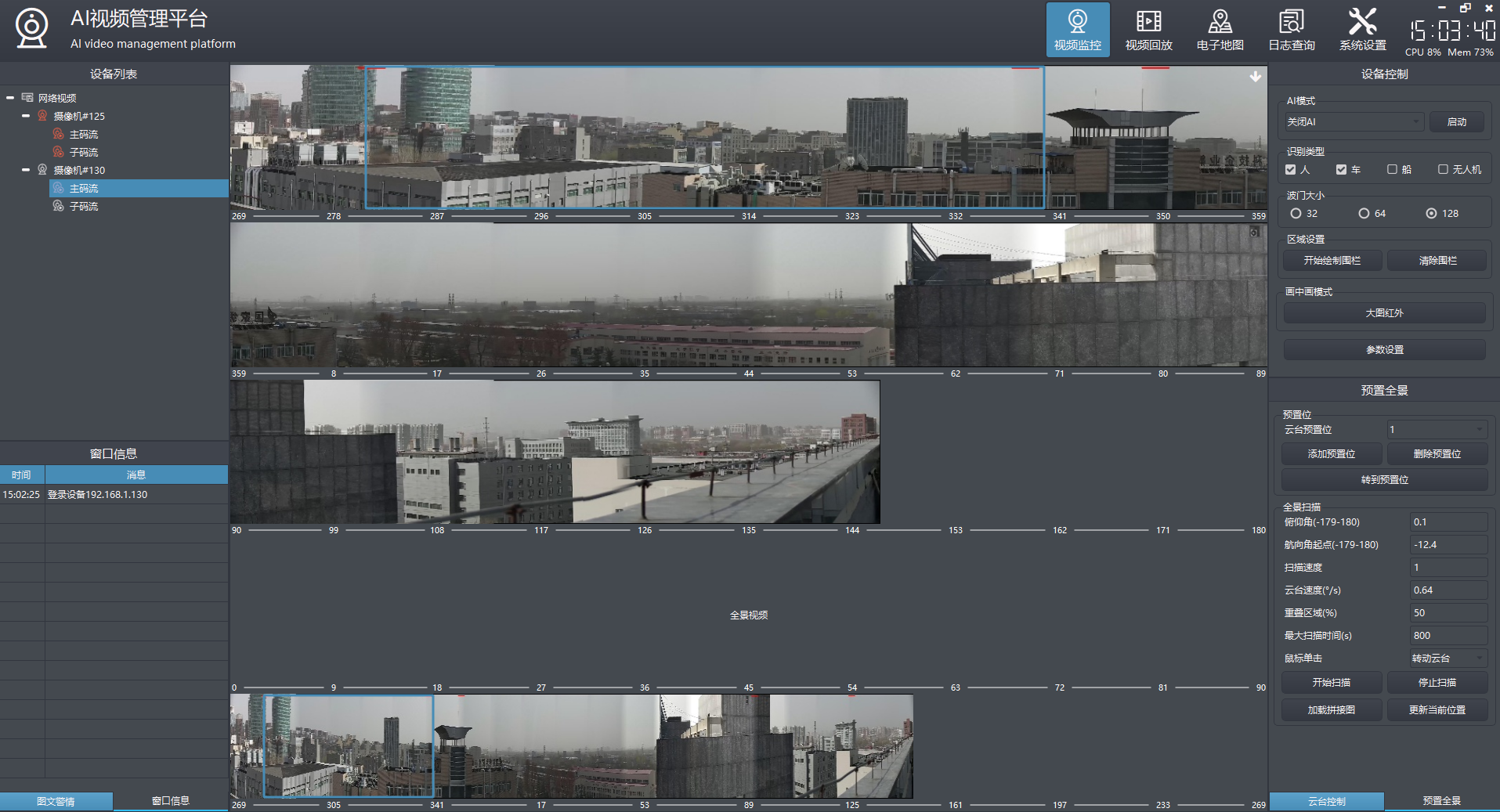Screen dimensions: 1500x812
Task: Open the 云台预置位 dropdown
Action: click(x=1436, y=429)
